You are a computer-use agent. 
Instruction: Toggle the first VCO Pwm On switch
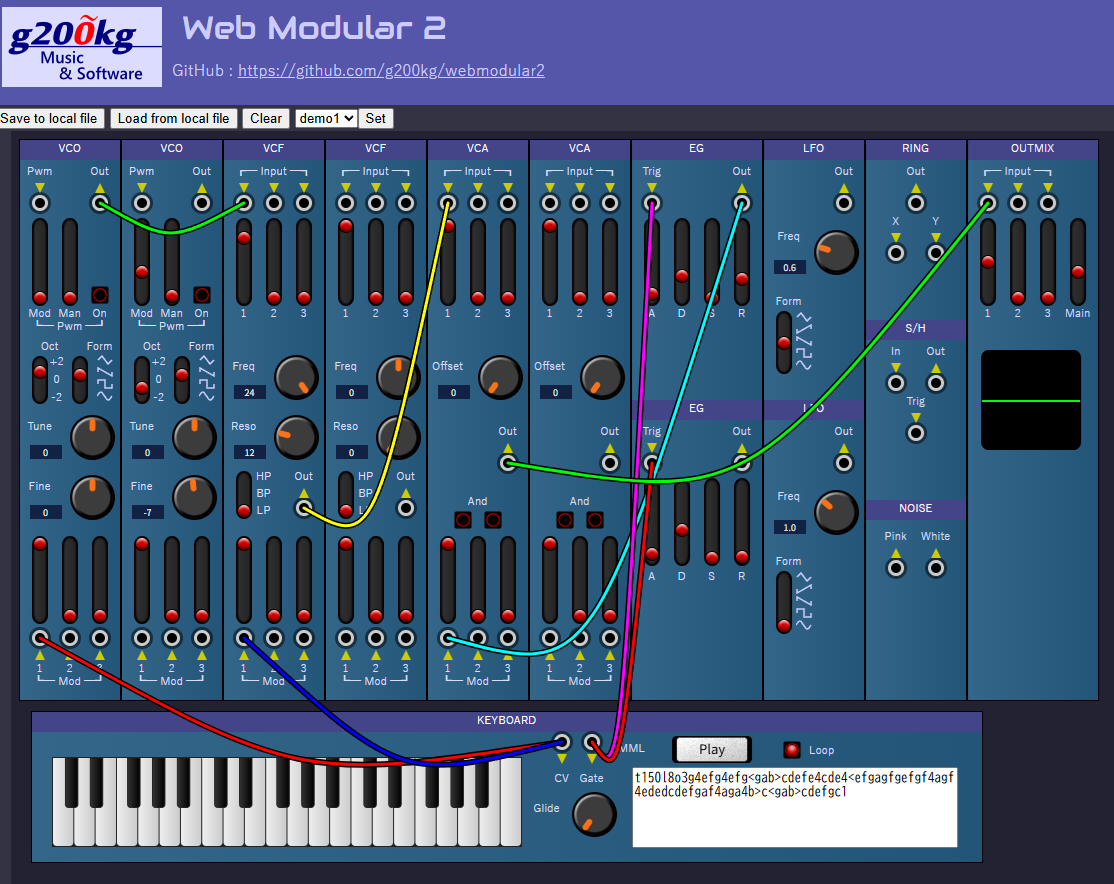[x=100, y=294]
